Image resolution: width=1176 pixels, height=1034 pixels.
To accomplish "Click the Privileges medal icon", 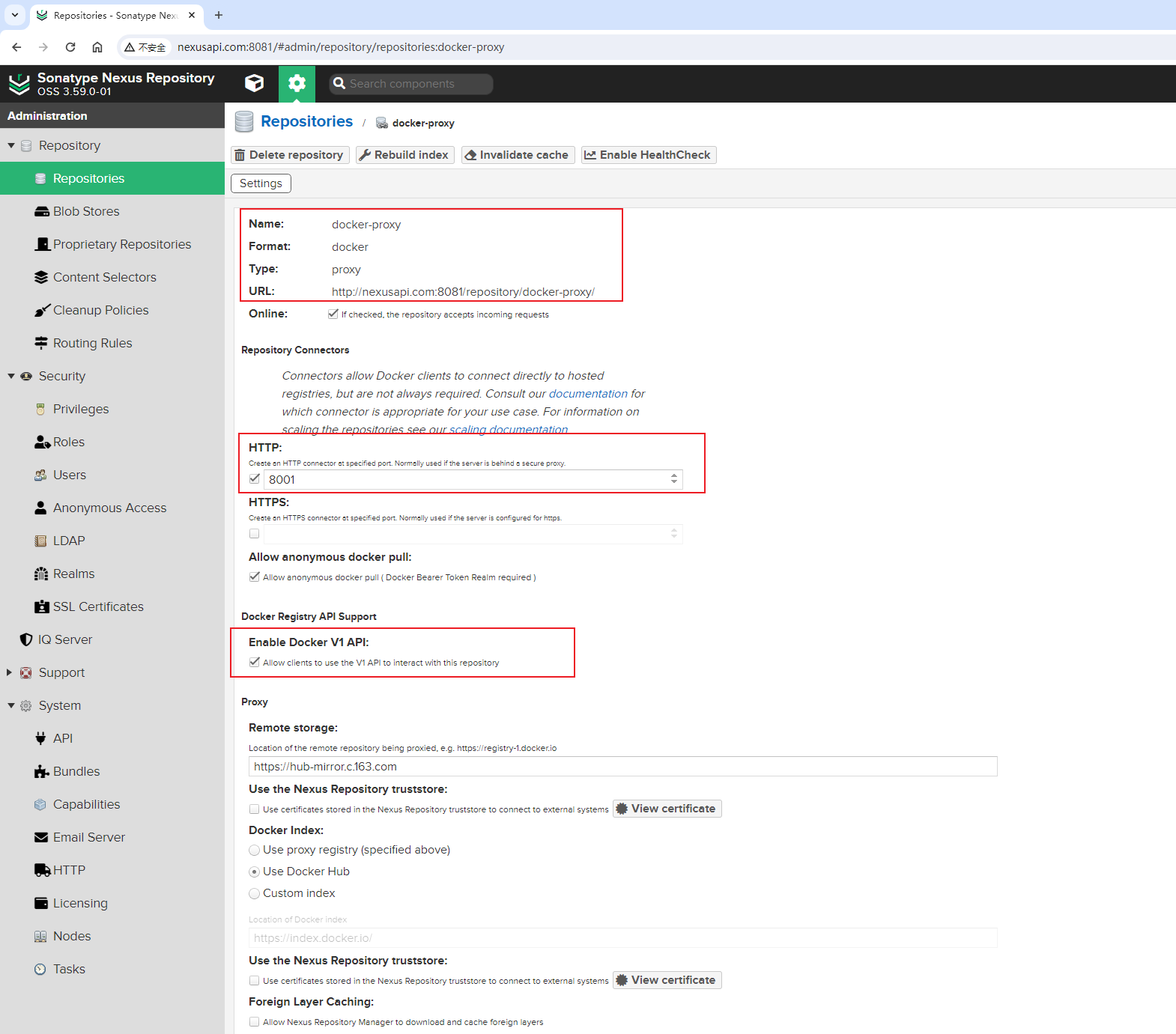I will [x=40, y=409].
